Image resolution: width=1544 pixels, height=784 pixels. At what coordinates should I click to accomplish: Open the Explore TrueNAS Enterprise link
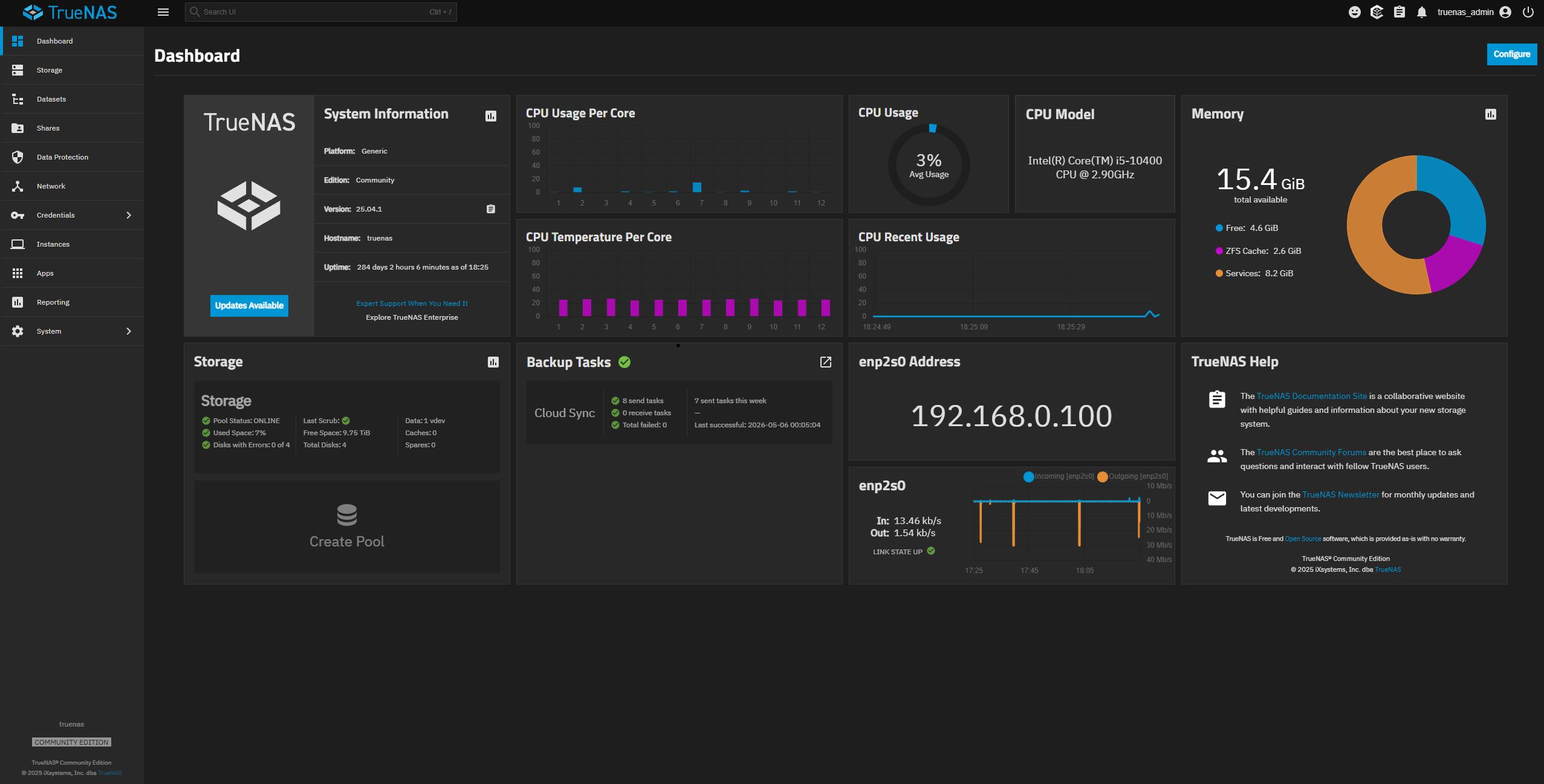pos(412,317)
